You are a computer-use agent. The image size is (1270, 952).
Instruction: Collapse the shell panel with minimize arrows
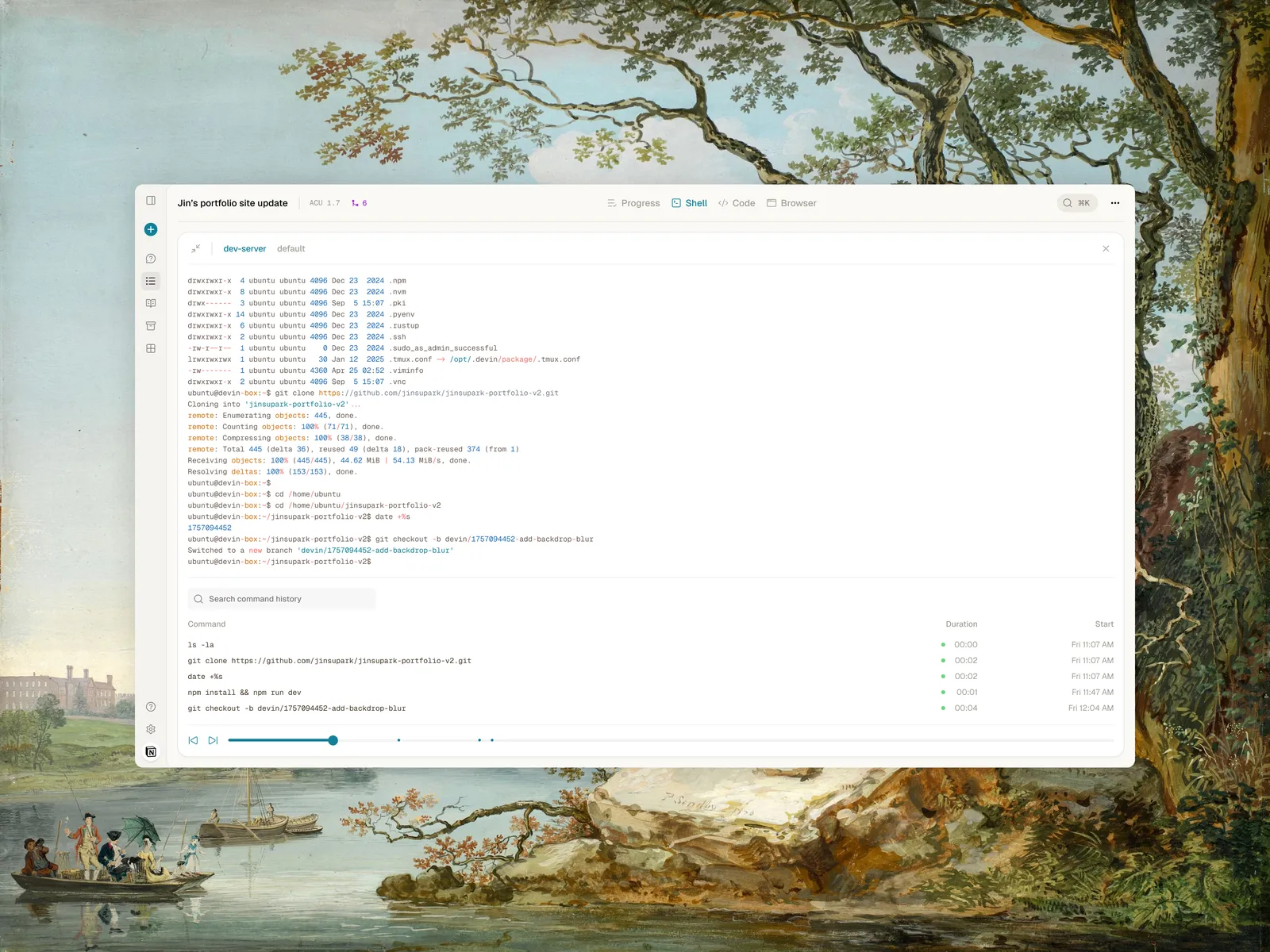(196, 248)
